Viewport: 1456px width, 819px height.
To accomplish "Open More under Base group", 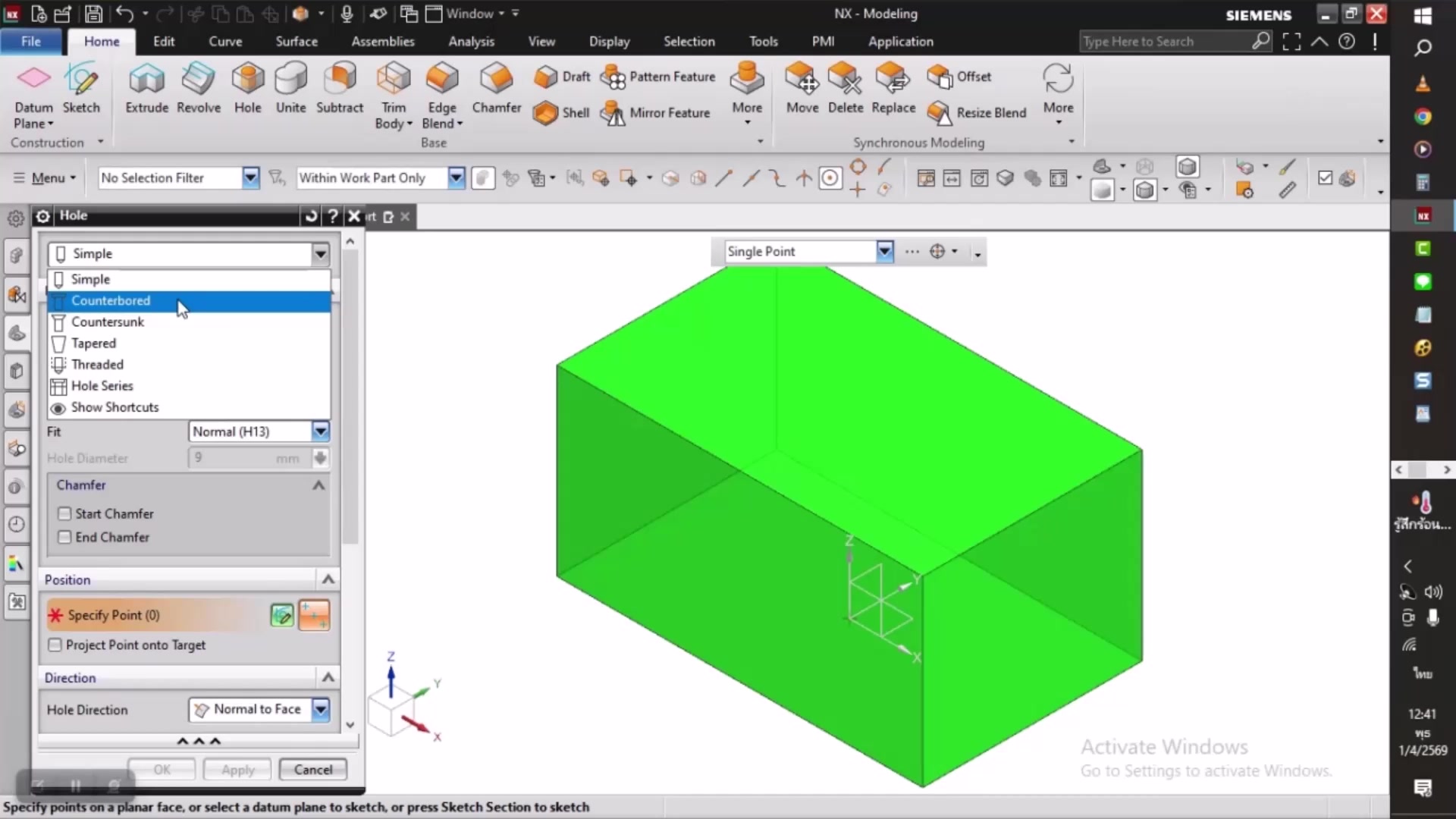I will pos(747,93).
